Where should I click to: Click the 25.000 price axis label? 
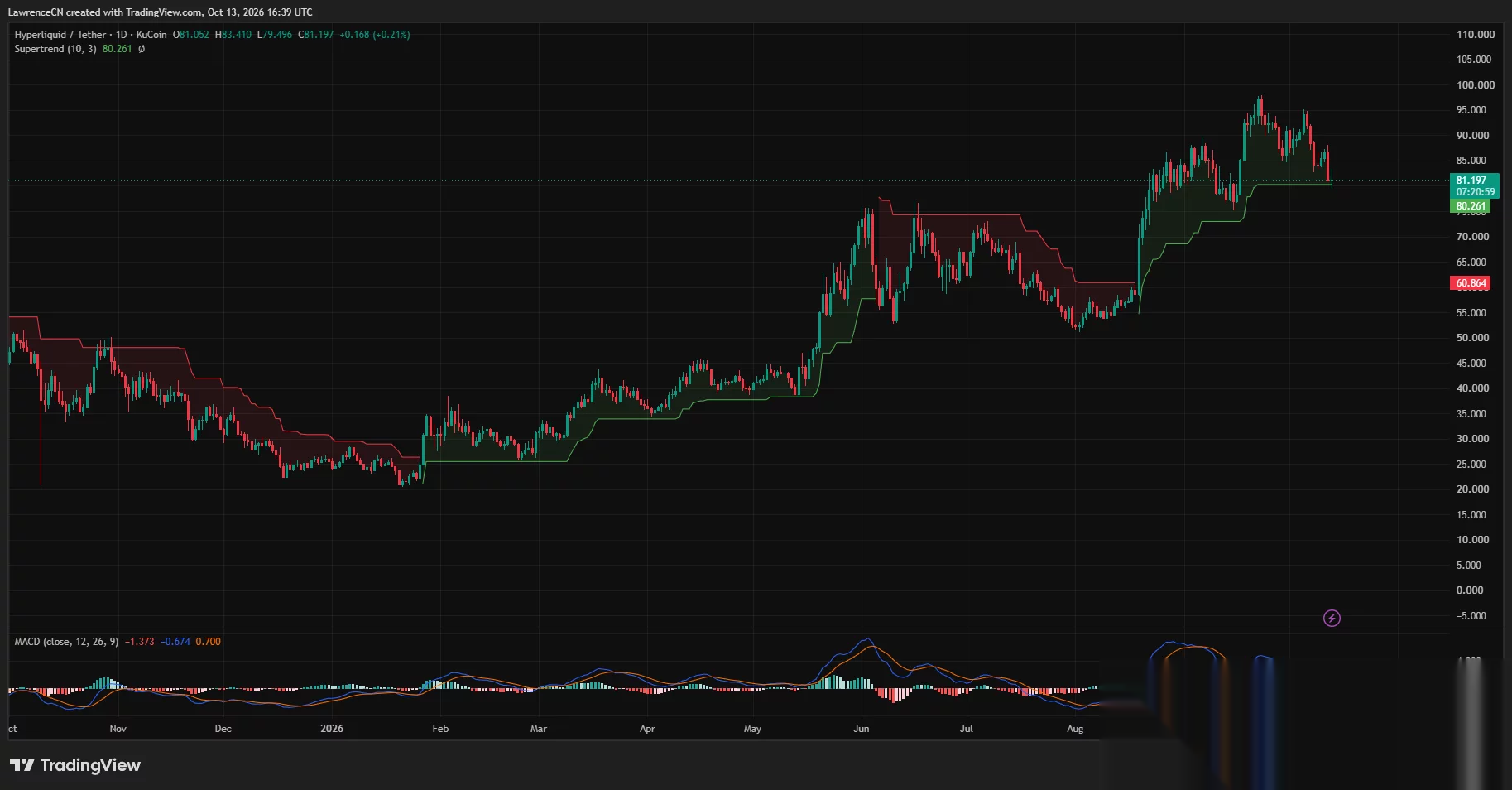click(1471, 465)
